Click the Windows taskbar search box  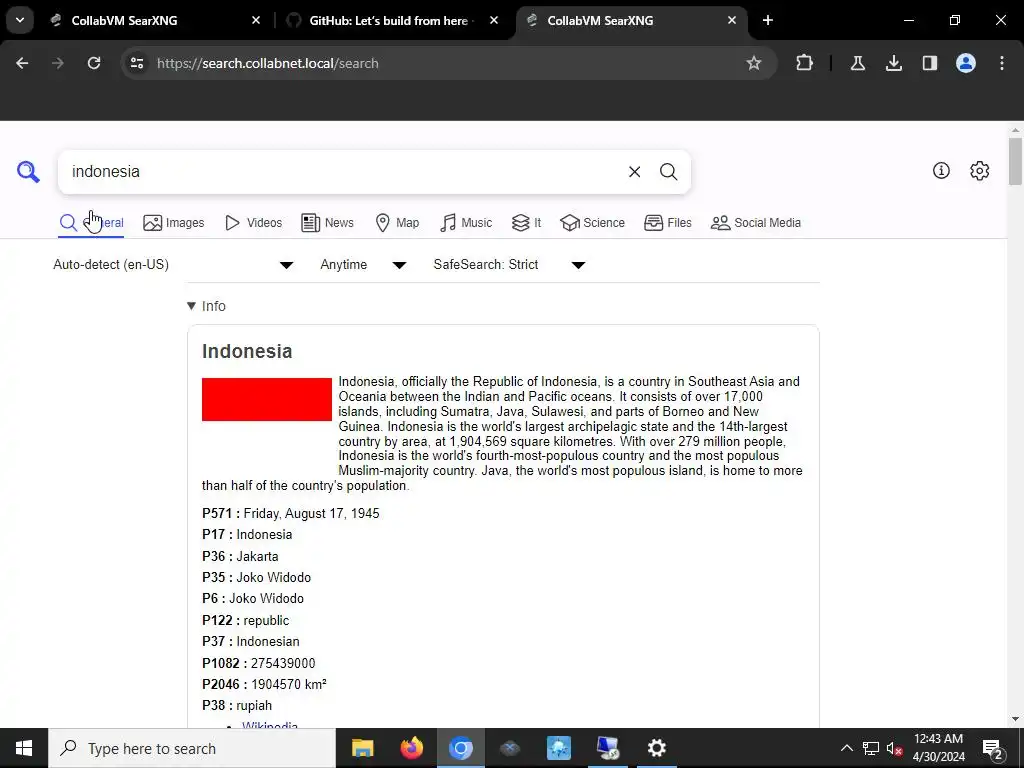[192, 748]
